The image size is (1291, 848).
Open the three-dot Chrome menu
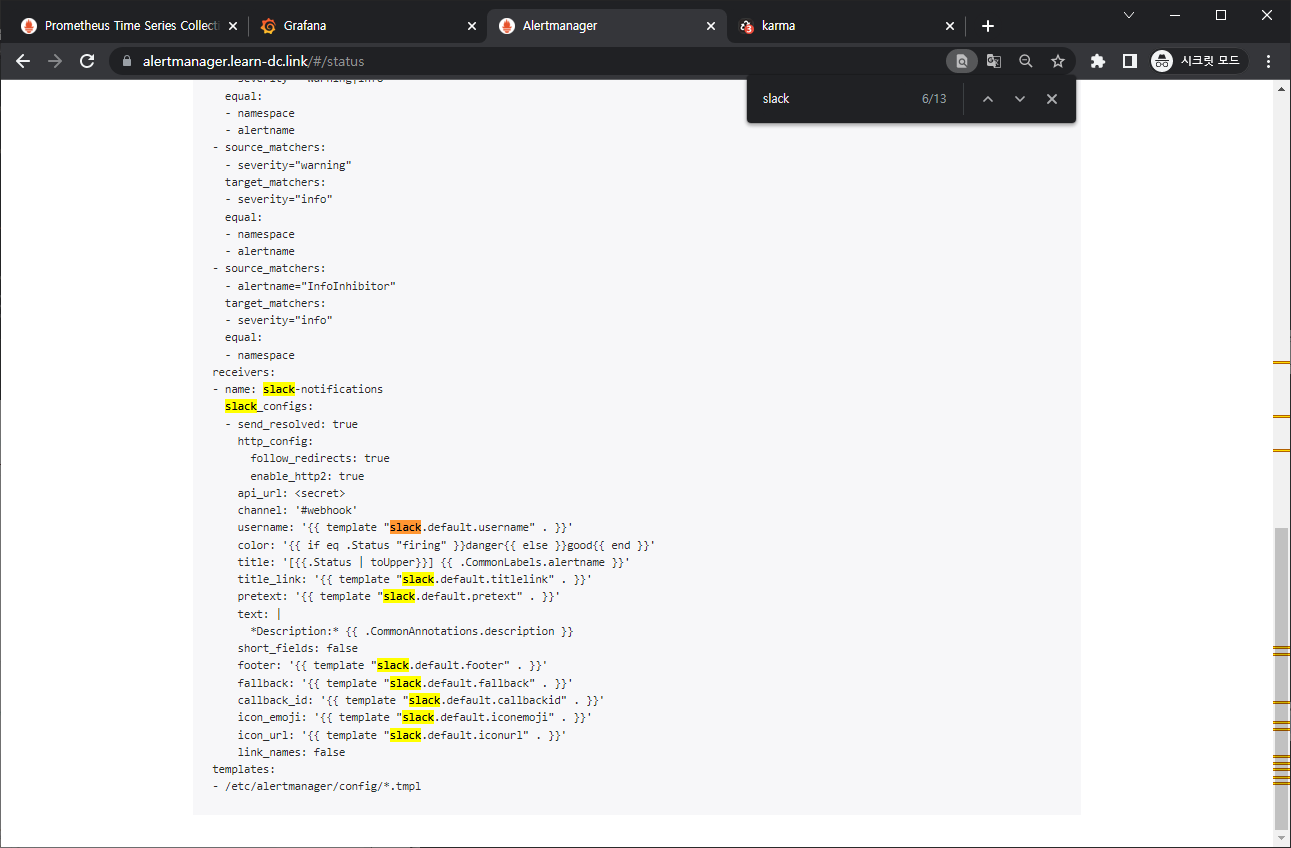click(1268, 61)
